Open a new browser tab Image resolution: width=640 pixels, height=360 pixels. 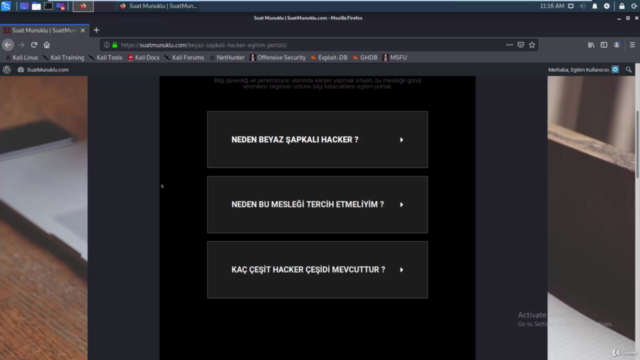[96, 30]
